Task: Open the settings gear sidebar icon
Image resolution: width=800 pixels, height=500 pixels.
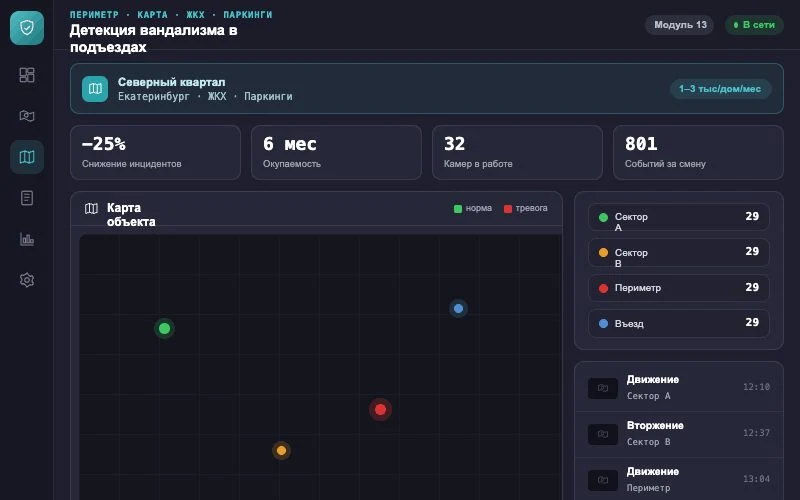Action: [27, 280]
